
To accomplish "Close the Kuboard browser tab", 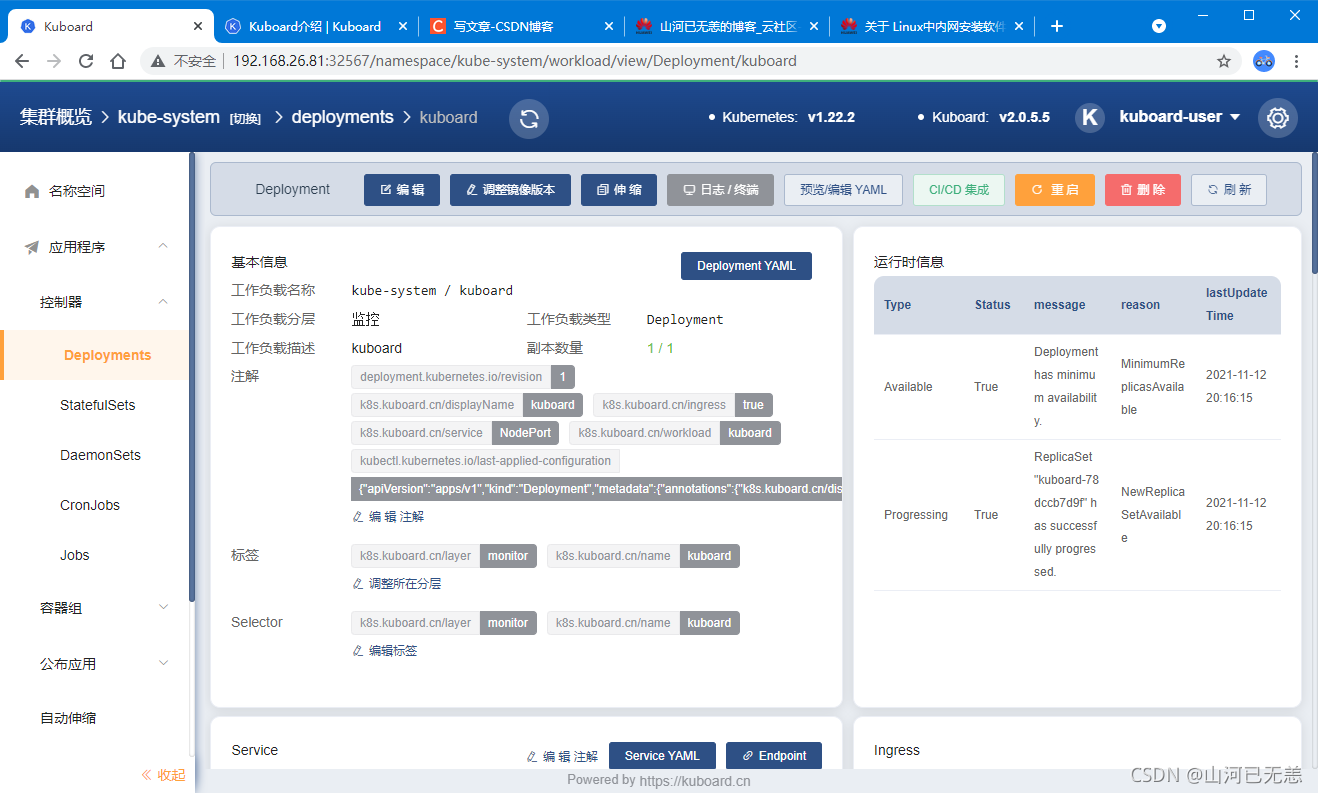I will (197, 26).
